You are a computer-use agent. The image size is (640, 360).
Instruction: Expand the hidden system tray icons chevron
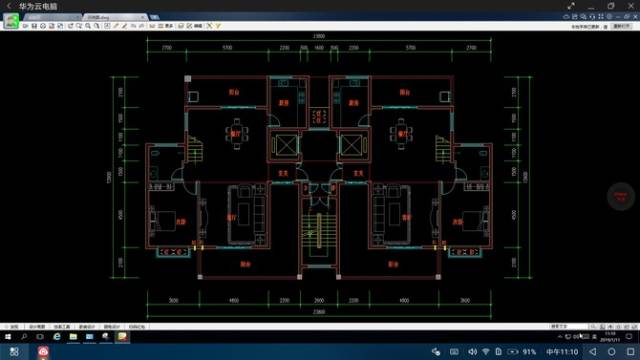point(560,337)
